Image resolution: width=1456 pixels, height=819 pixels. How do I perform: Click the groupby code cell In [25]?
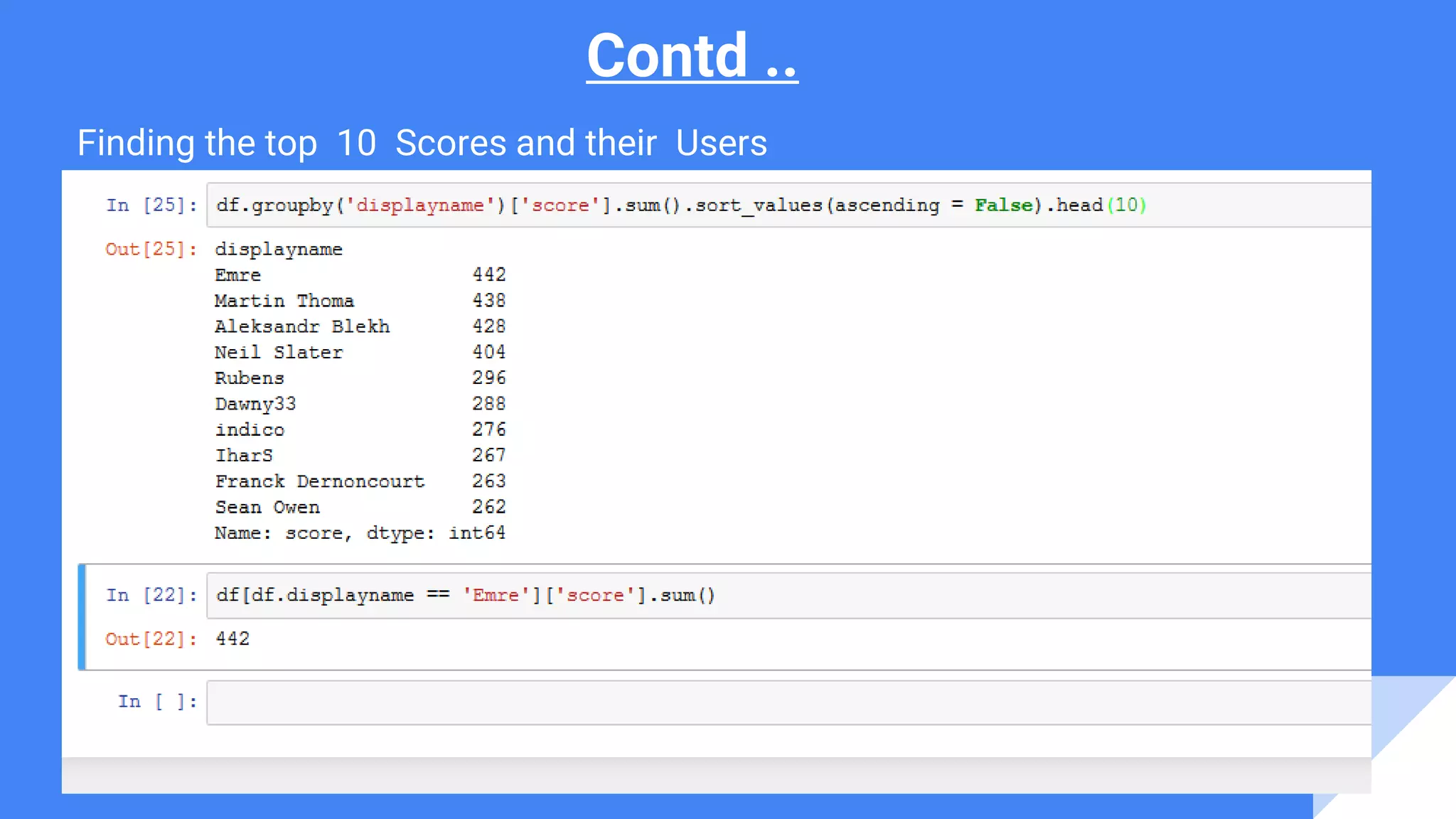pos(789,205)
